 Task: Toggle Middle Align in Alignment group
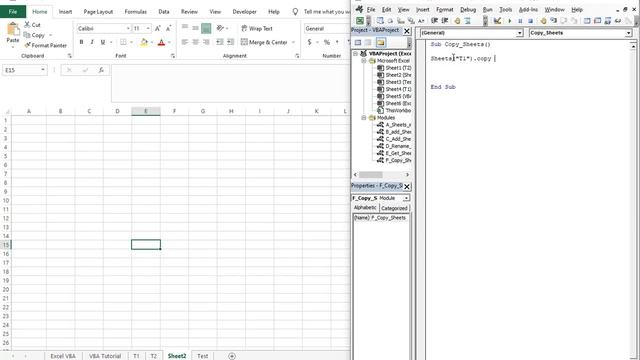[x=196, y=28]
